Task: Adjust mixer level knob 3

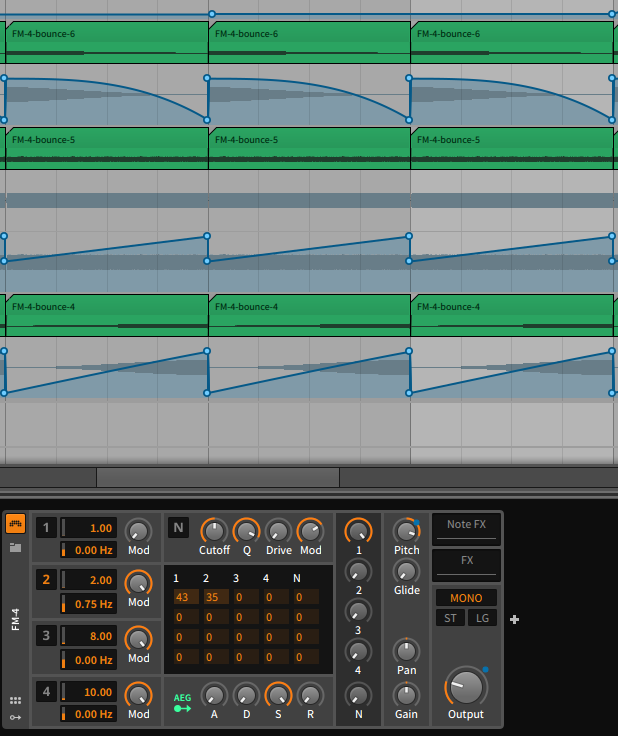Action: [359, 612]
